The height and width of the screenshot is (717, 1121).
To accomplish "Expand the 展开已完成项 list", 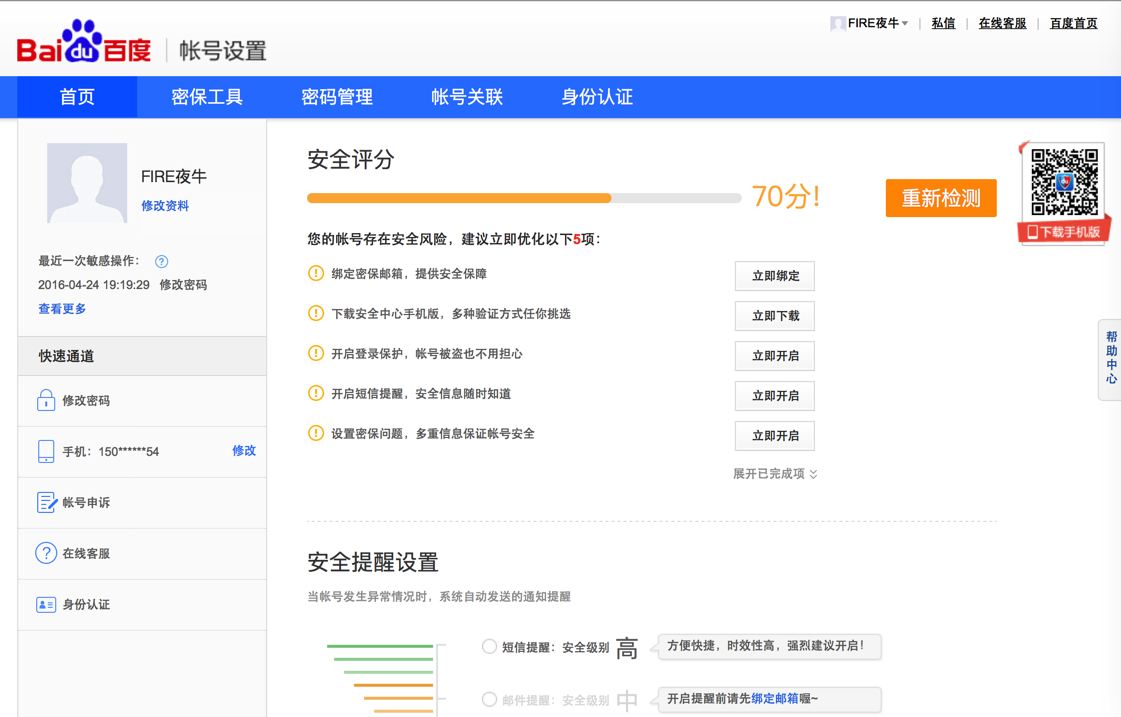I will [775, 474].
